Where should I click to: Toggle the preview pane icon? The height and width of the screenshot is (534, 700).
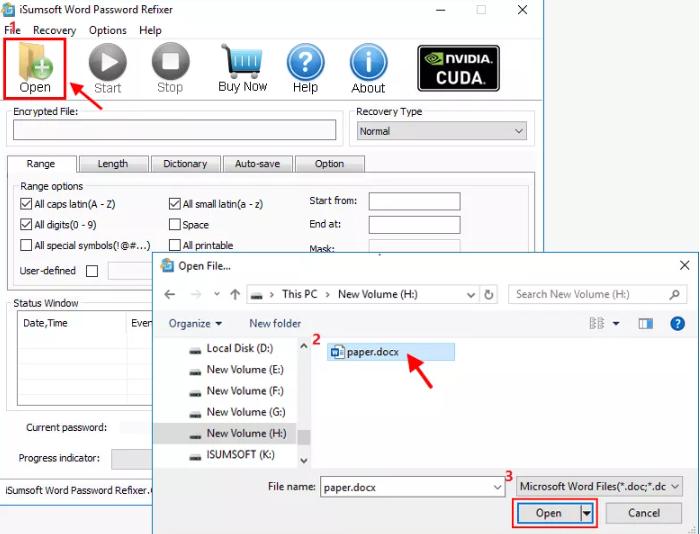point(646,323)
